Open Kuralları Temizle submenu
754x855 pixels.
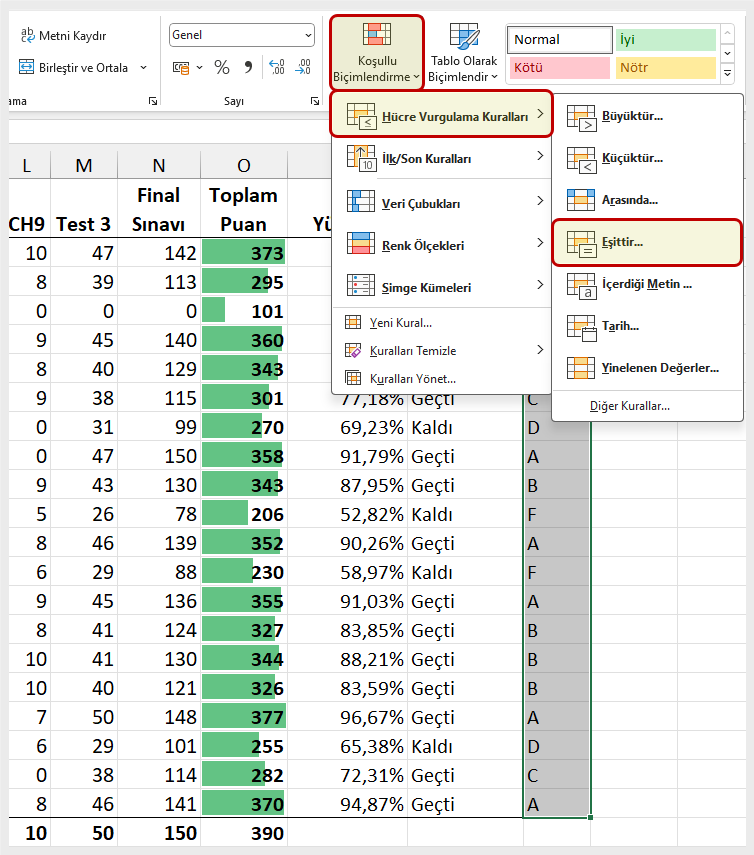click(442, 351)
